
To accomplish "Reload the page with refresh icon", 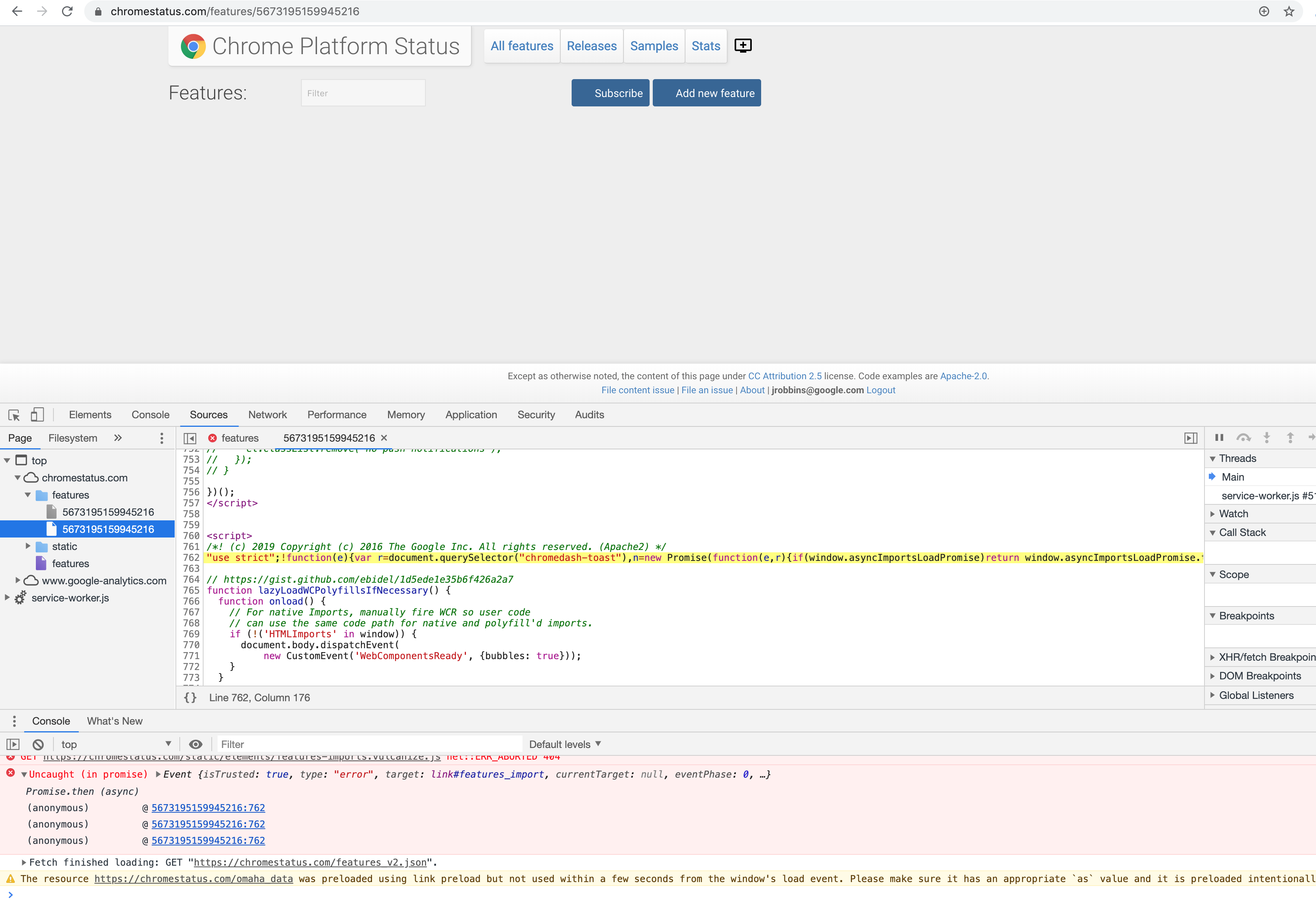I will tap(67, 11).
